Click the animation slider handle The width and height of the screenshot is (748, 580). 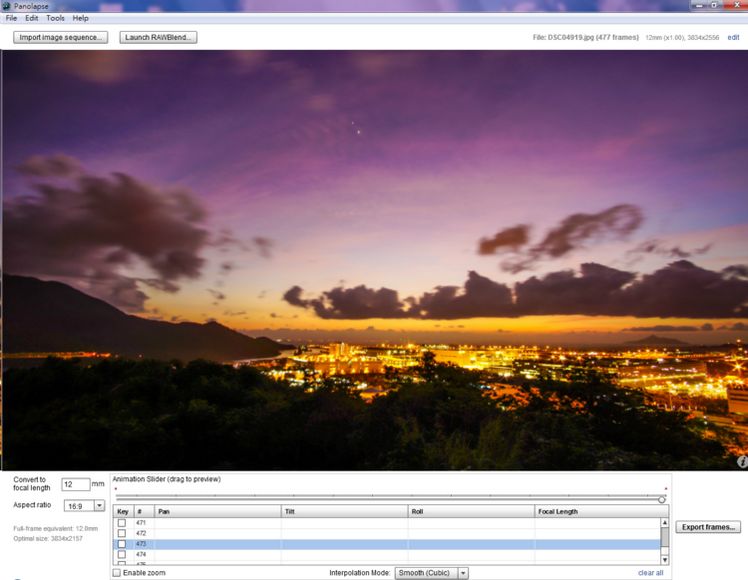tap(662, 499)
